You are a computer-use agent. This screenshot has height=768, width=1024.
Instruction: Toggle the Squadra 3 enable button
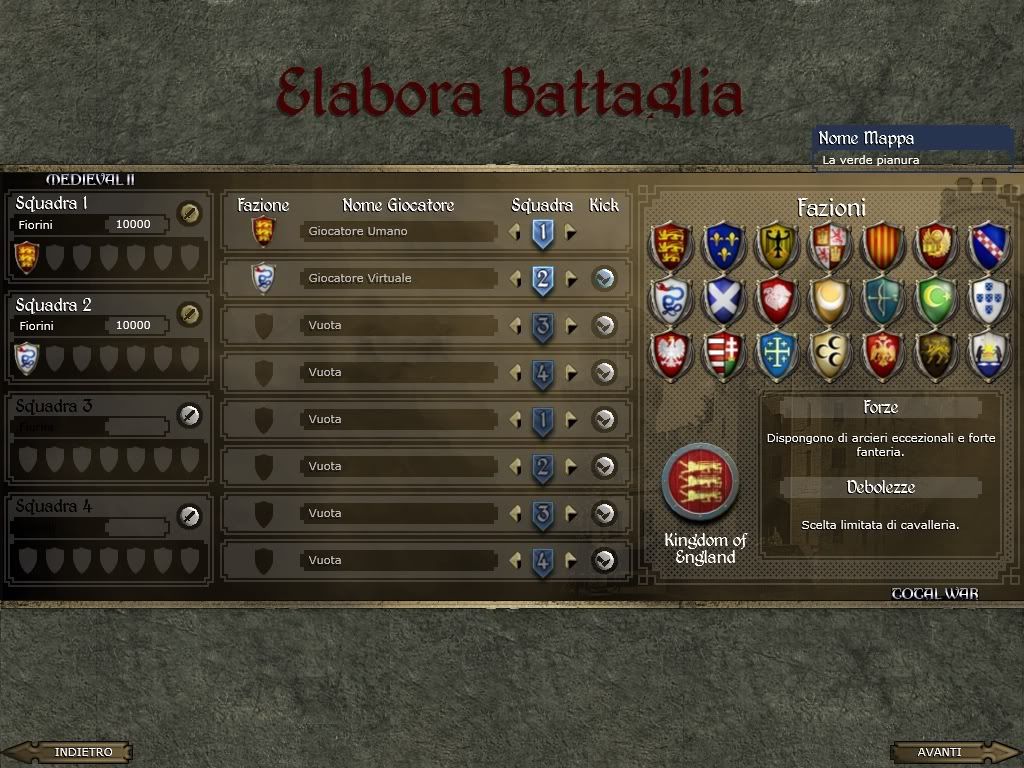pyautogui.click(x=189, y=415)
